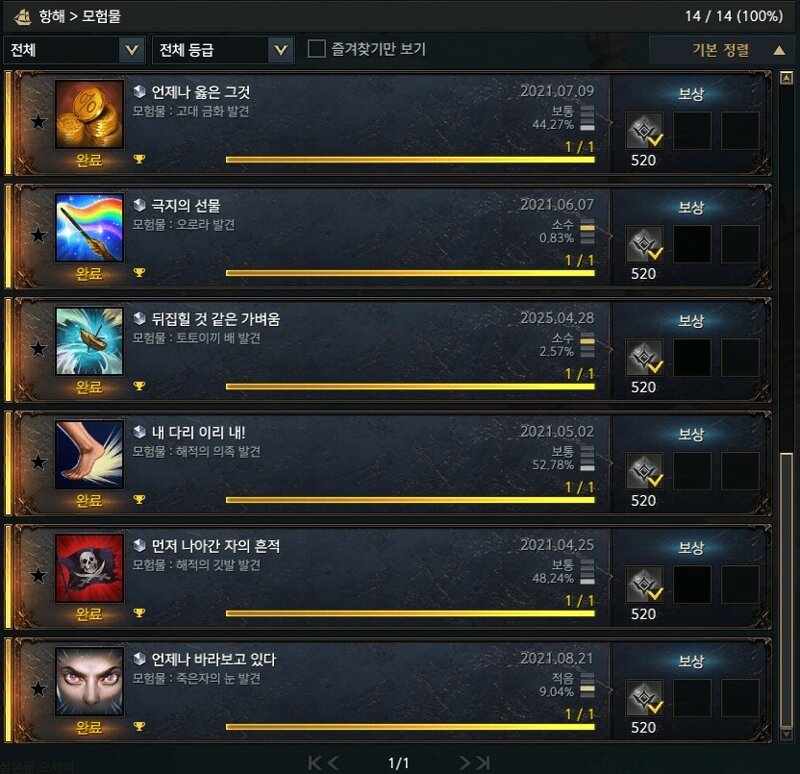Screen dimensions: 800x774
Task: Select the rainbow aurora adventure icon
Action: (x=89, y=228)
